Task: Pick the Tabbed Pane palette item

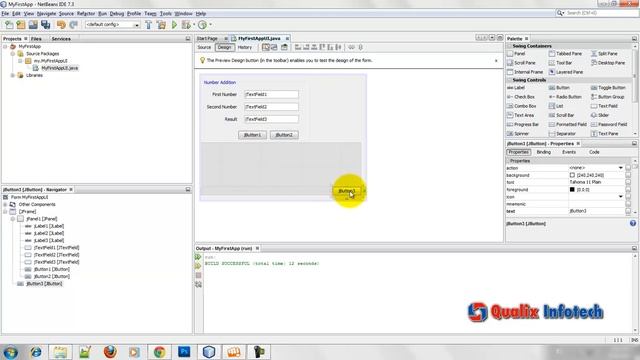Action: tap(565, 53)
